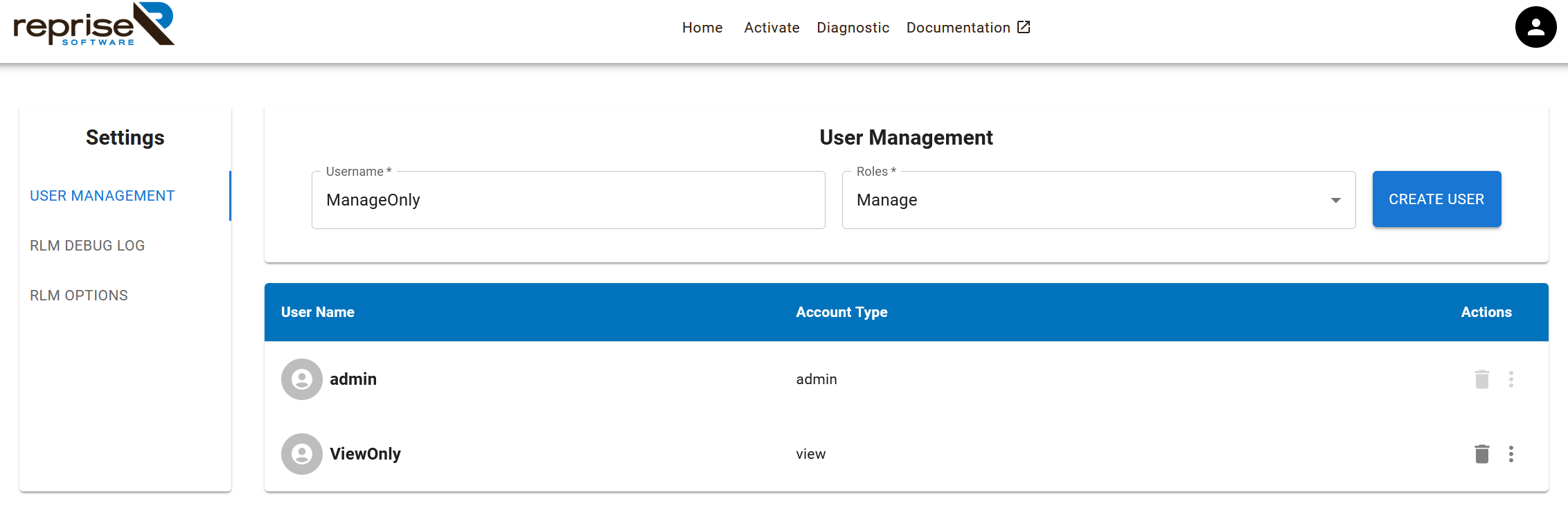Navigate to the Diagnostic page
Image resolution: width=1568 pixels, height=517 pixels.
(853, 28)
